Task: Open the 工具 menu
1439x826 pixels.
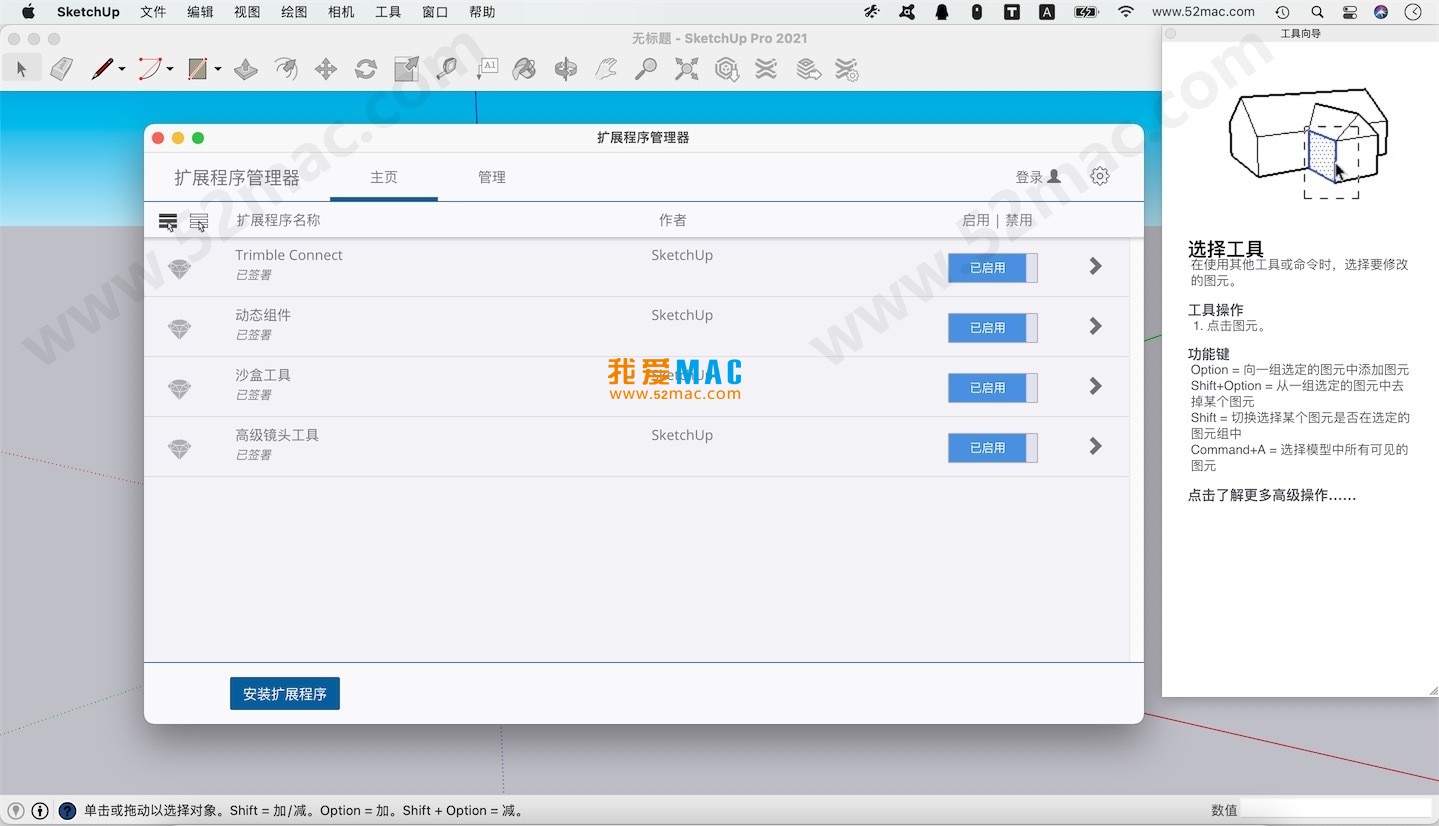Action: 388,12
